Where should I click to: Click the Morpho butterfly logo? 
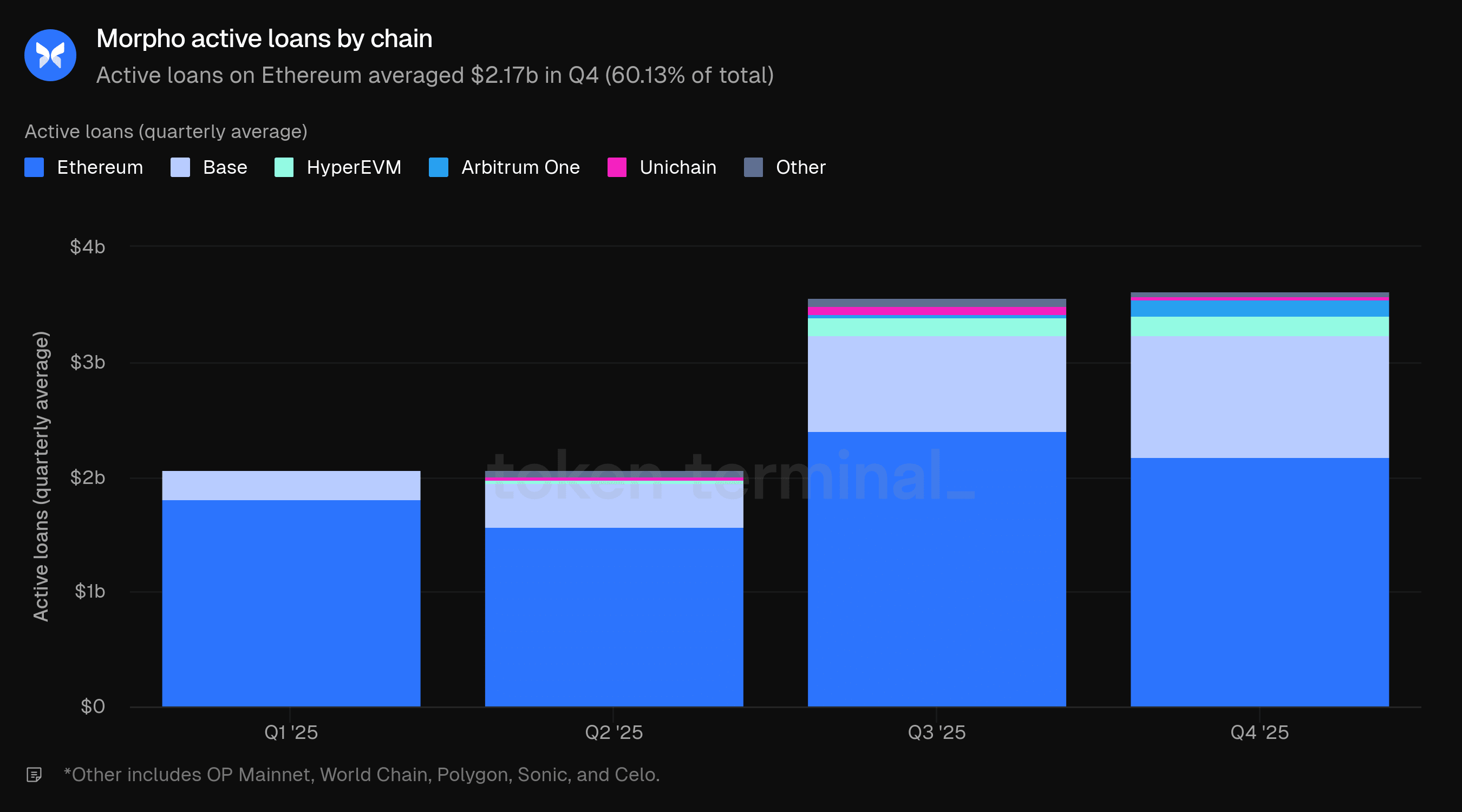coord(50,55)
